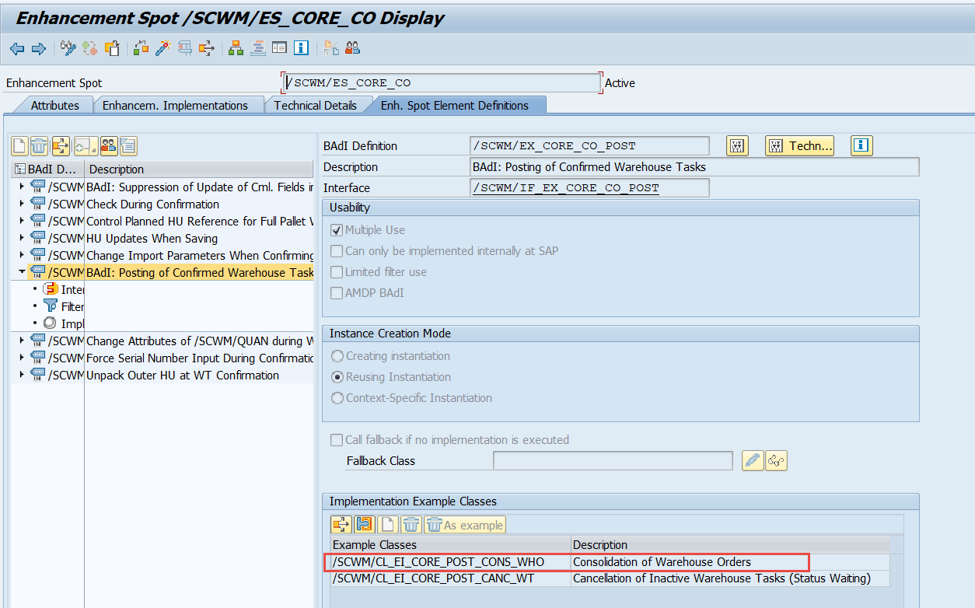Expand Check During Confirmation node
Screen dimensions: 975x608
pos(21,203)
